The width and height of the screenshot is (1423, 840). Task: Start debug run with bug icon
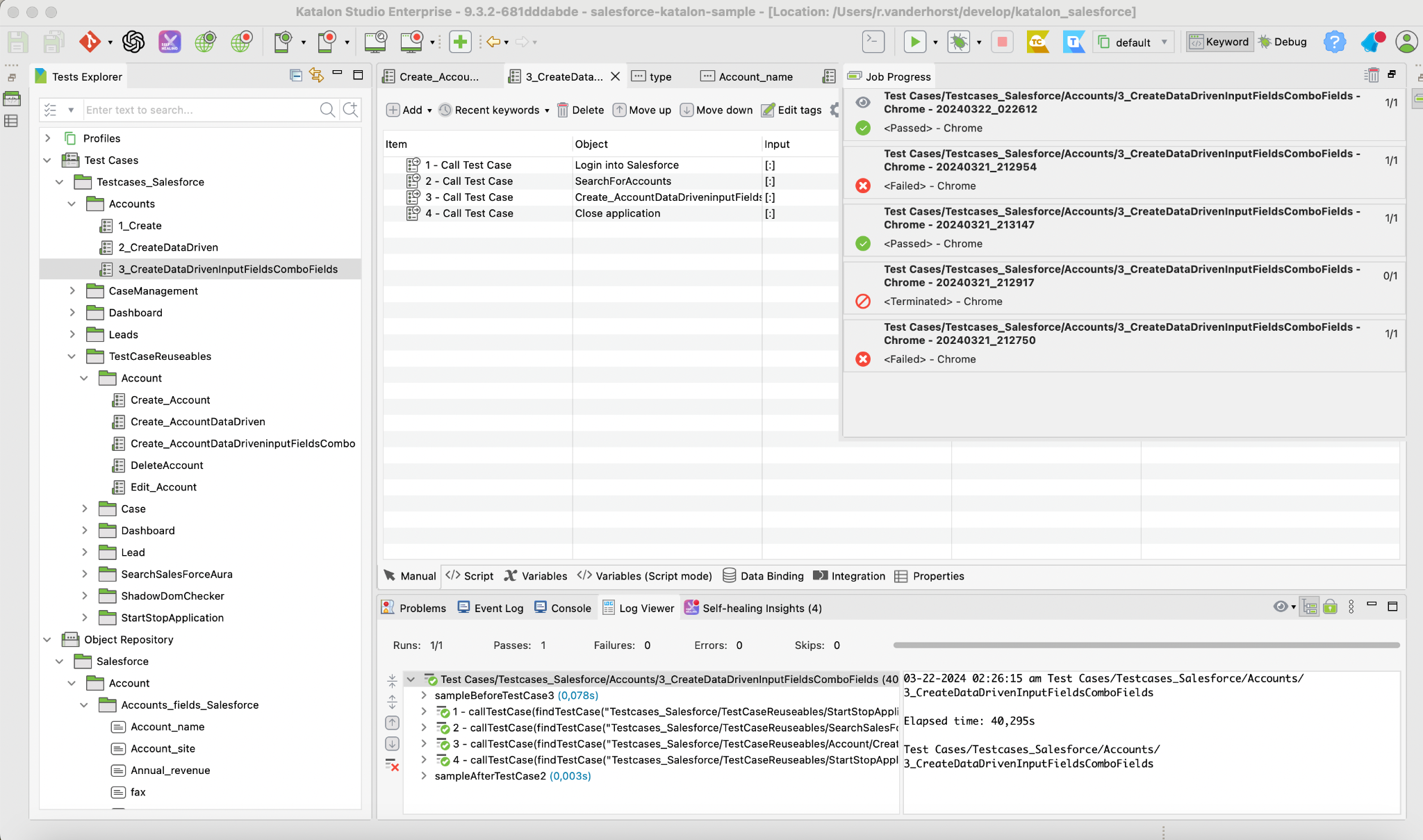point(959,42)
